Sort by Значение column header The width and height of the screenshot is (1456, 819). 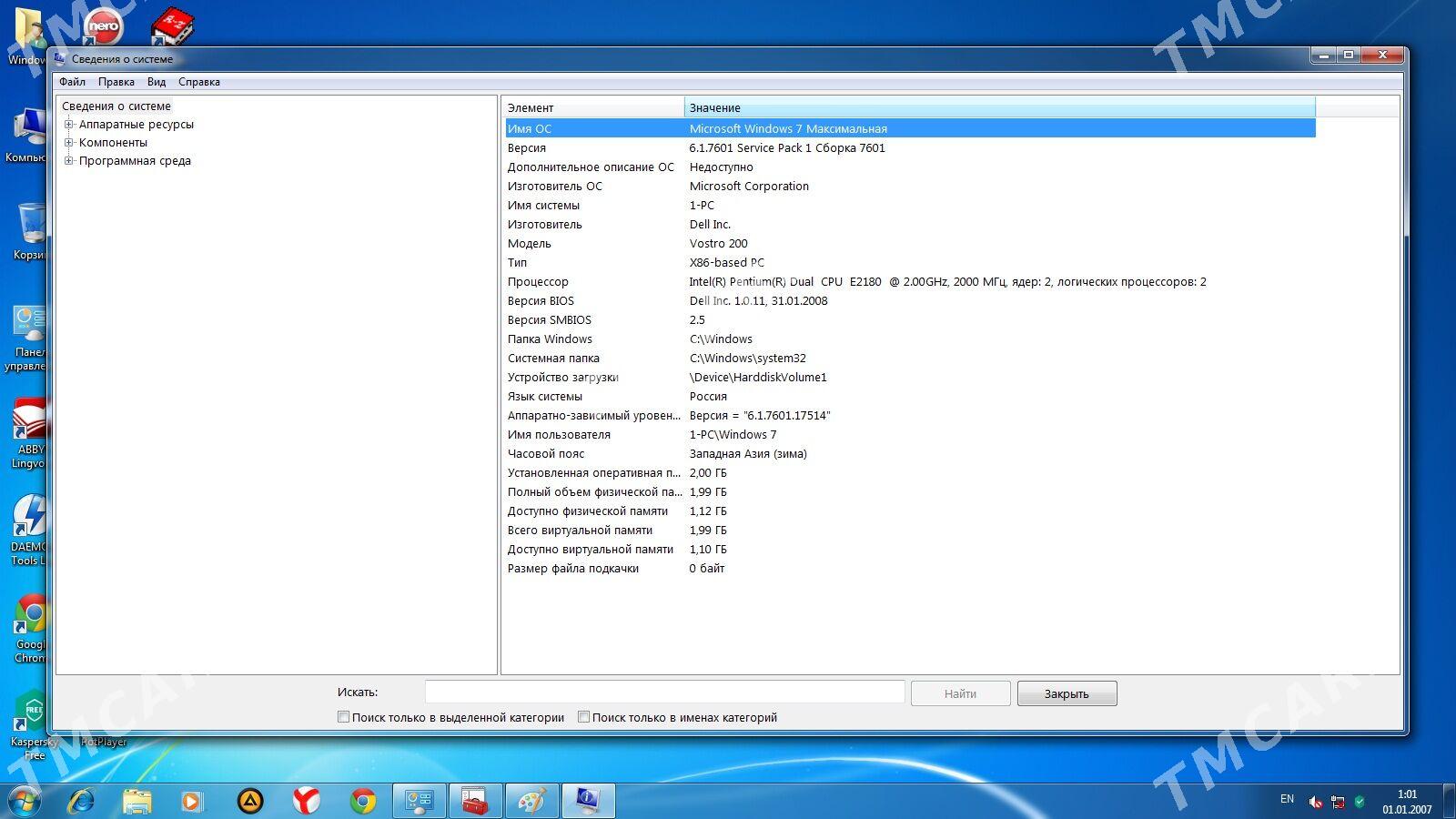(x=999, y=107)
